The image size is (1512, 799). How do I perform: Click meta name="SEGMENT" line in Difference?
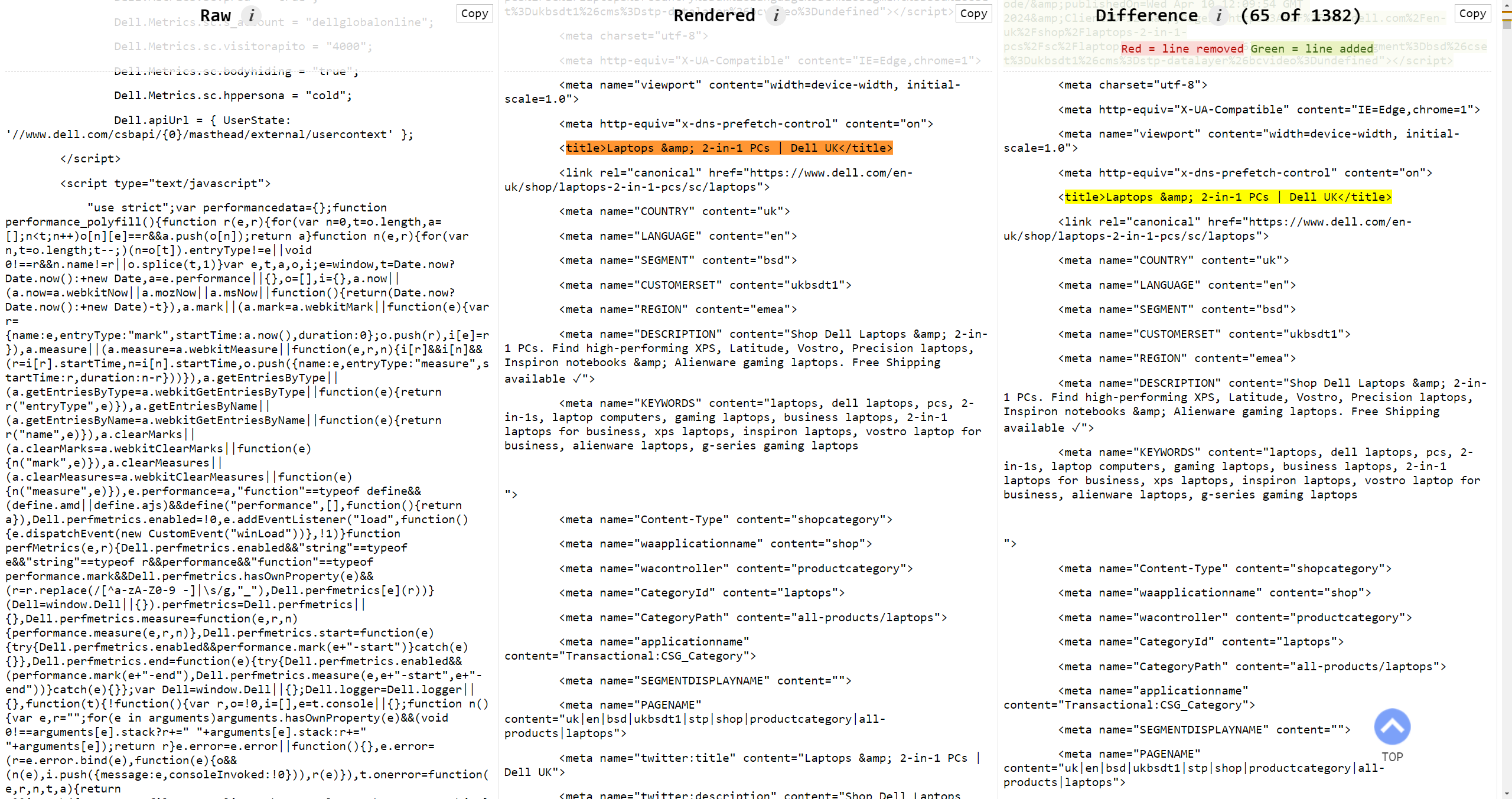1177,309
